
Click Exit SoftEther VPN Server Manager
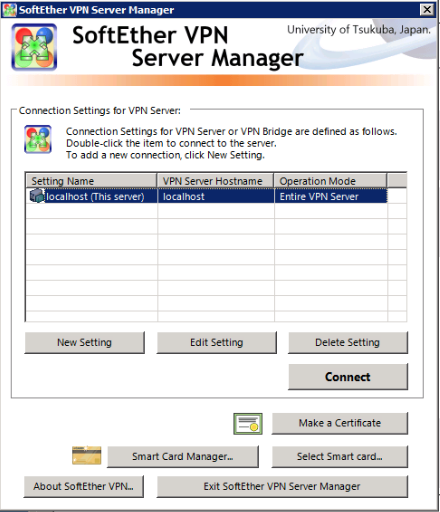pos(282,486)
